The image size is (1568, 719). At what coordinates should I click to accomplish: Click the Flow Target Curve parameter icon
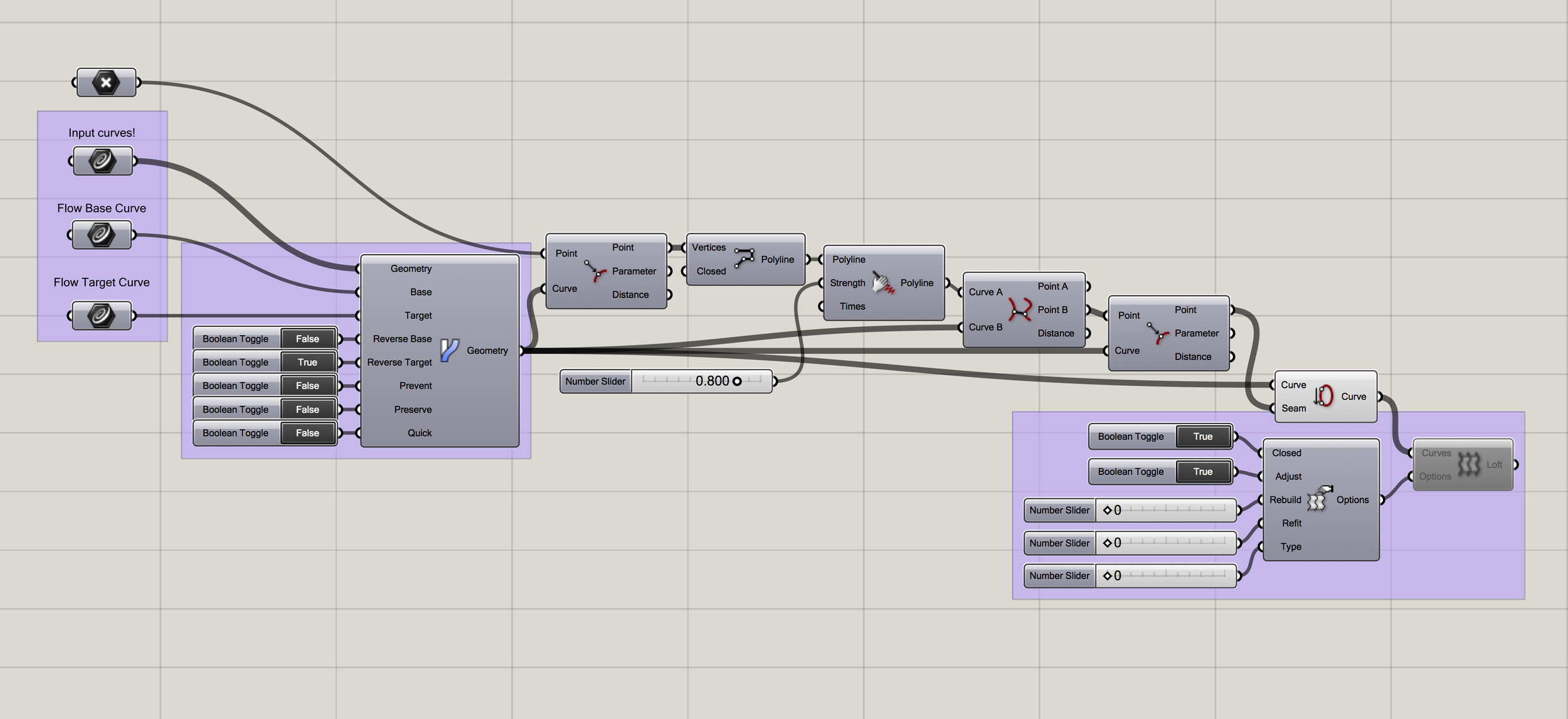tap(101, 316)
